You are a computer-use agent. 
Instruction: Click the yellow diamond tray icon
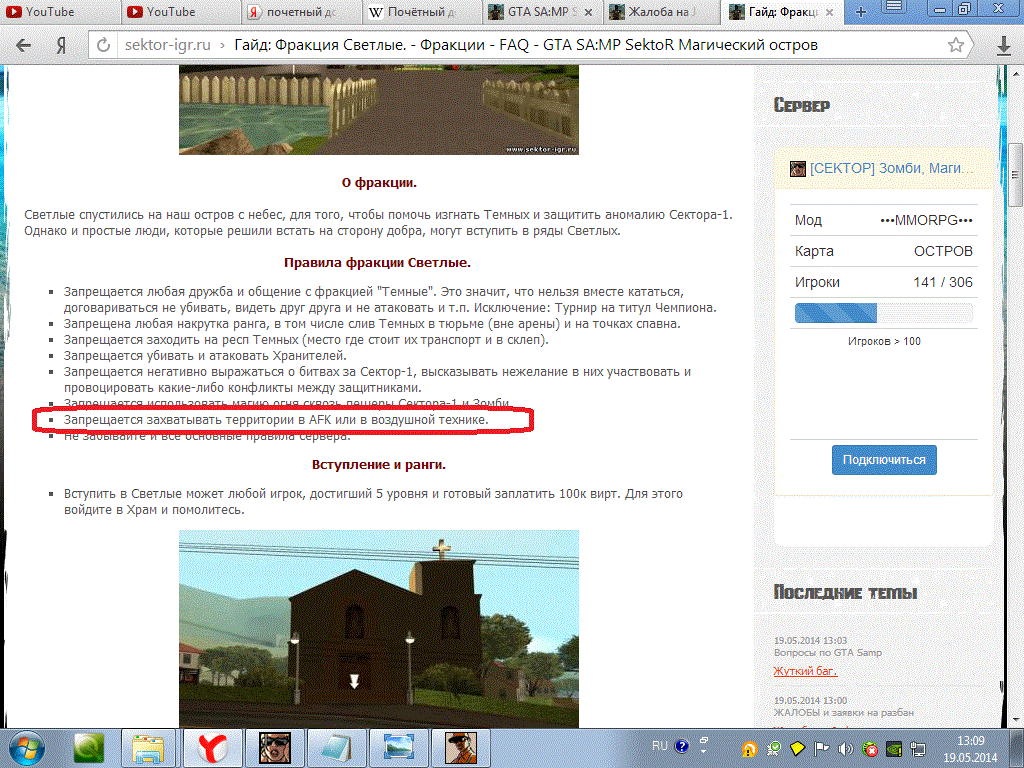tap(797, 748)
